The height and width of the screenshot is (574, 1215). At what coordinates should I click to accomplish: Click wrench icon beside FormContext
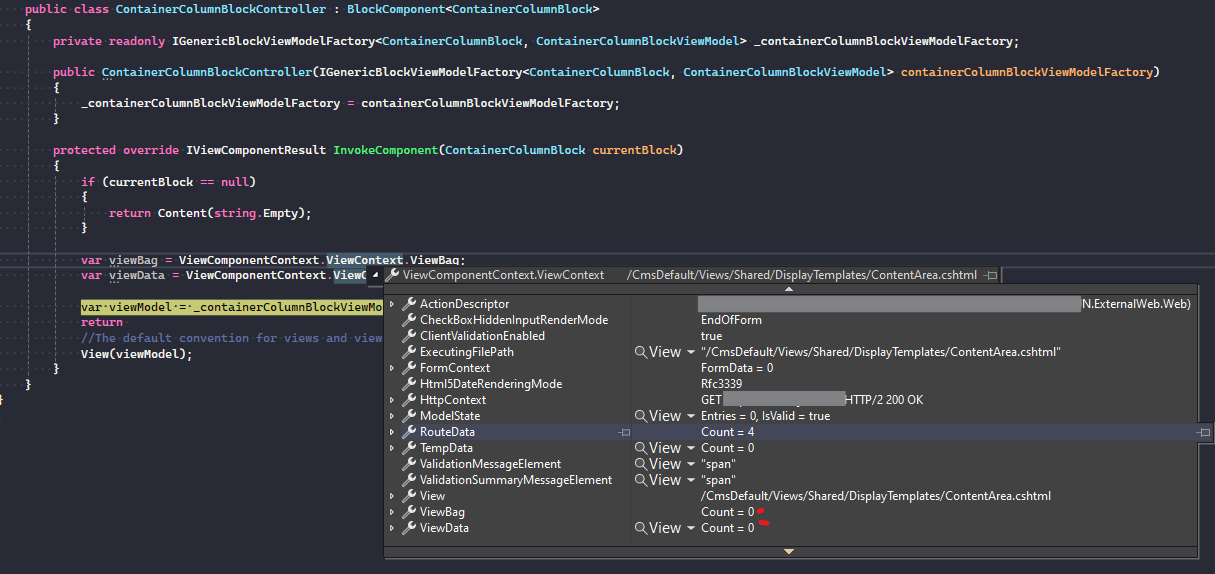[x=409, y=368]
